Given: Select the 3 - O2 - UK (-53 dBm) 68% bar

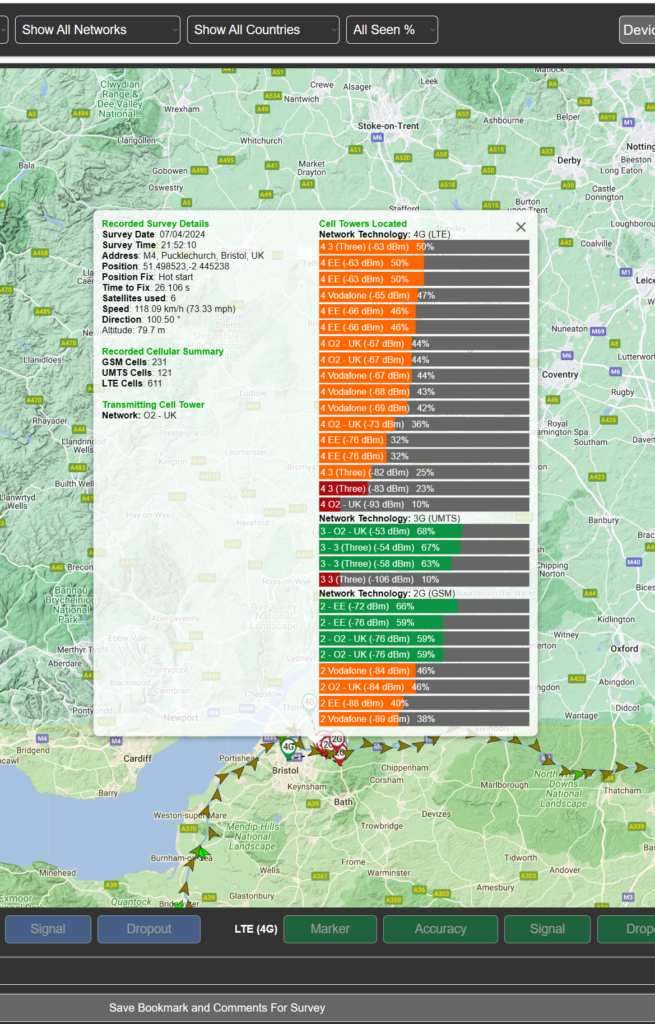Looking at the screenshot, I should (x=424, y=532).
